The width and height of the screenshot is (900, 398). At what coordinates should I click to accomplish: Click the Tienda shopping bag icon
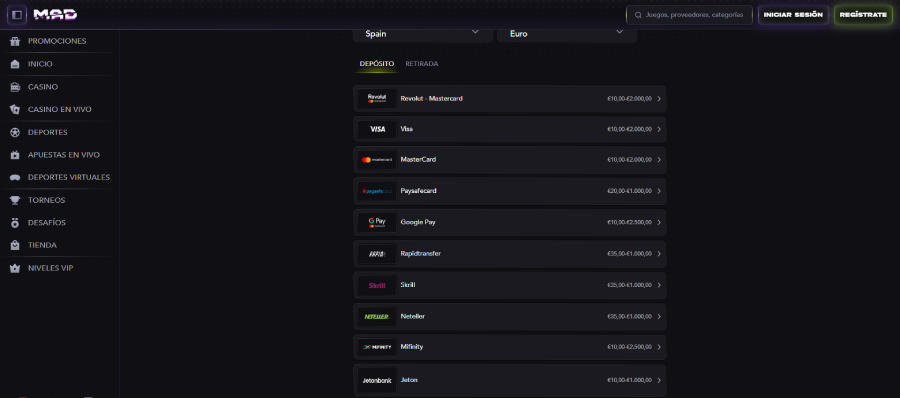click(15, 245)
